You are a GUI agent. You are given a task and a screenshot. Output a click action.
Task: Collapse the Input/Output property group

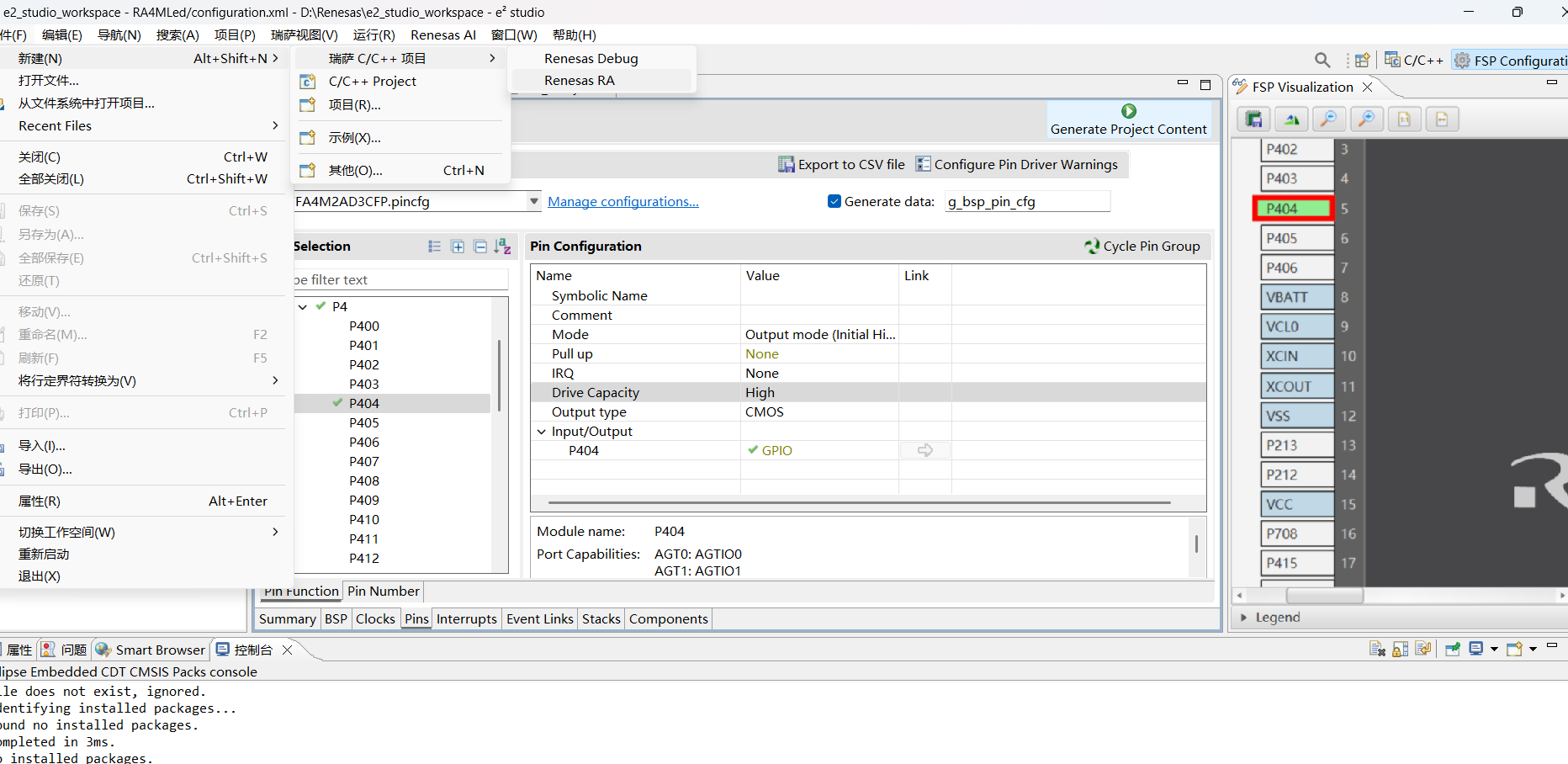[x=542, y=431]
